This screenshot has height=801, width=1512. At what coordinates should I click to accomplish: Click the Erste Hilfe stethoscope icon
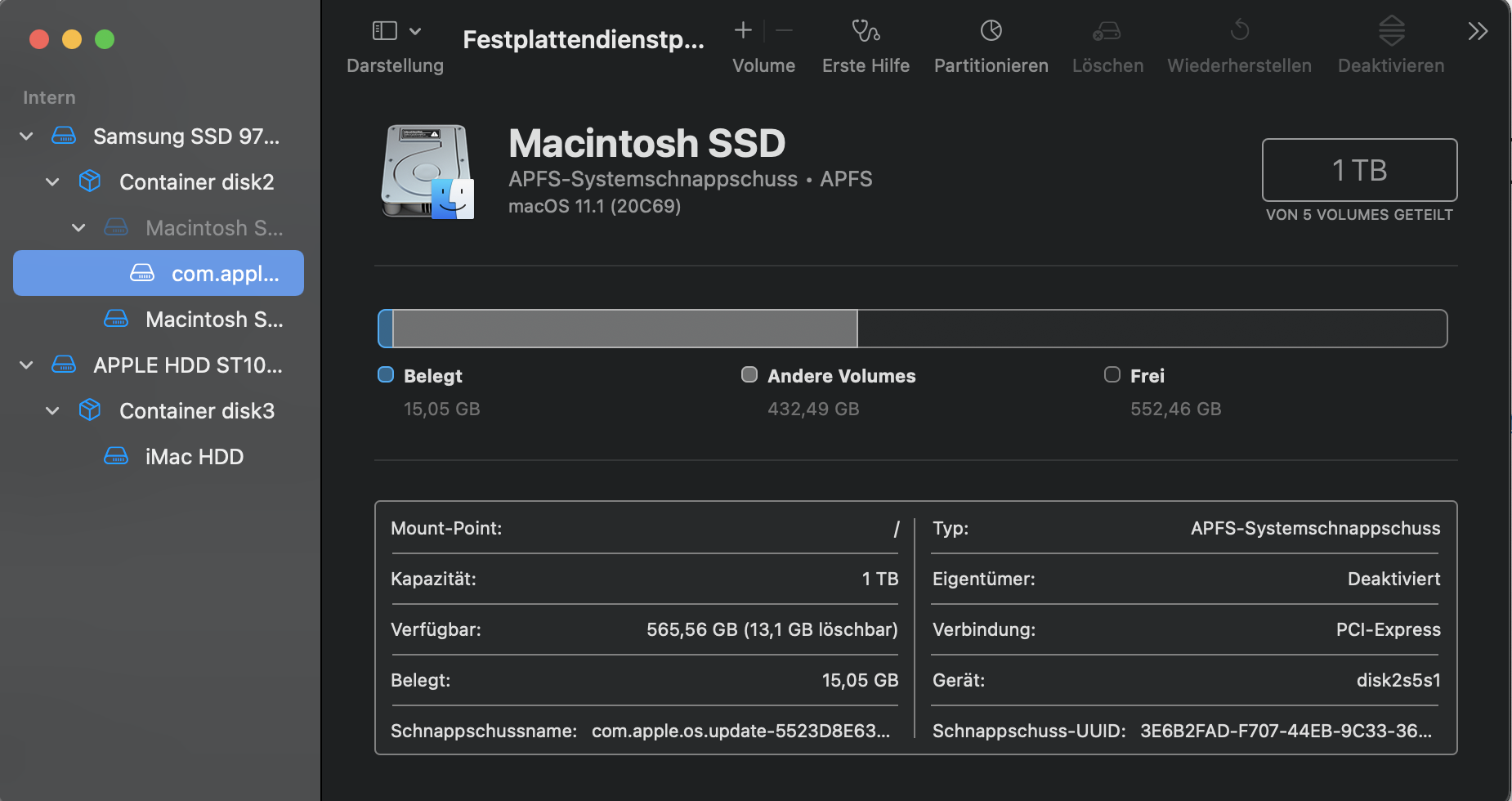(x=866, y=31)
